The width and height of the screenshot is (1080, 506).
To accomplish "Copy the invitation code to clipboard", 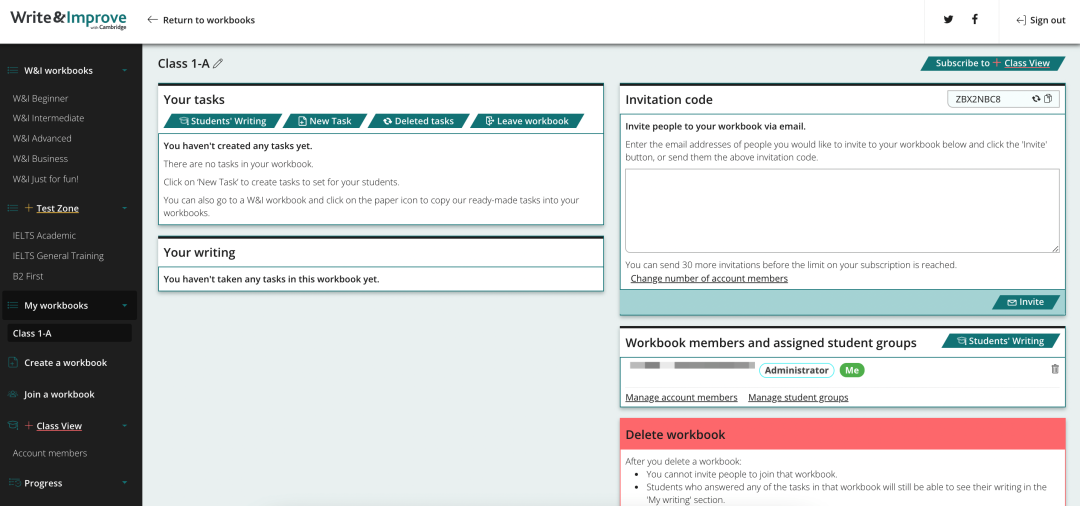I will pos(1048,99).
